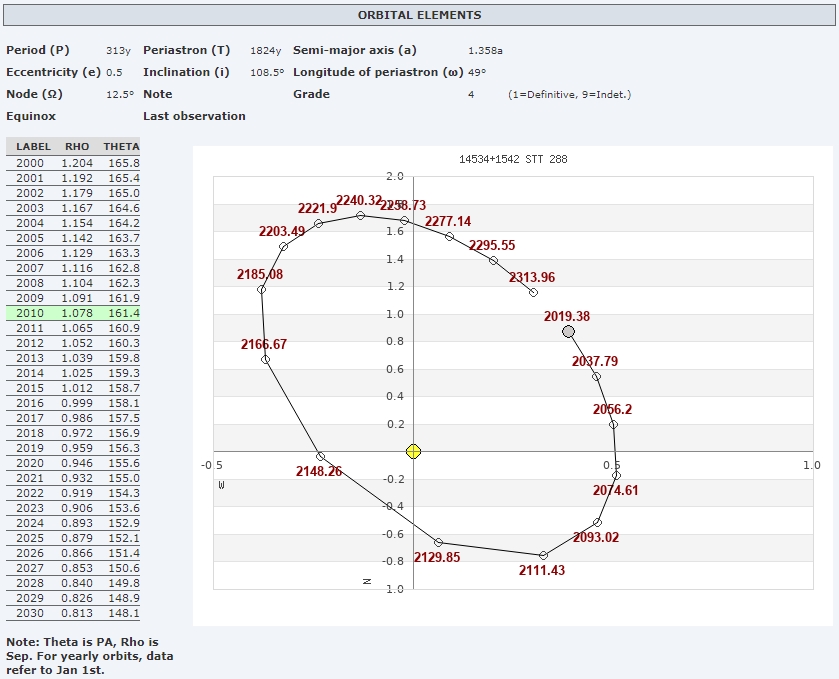839x679 pixels.
Task: Click the THETA column header
Action: pyautogui.click(x=121, y=147)
